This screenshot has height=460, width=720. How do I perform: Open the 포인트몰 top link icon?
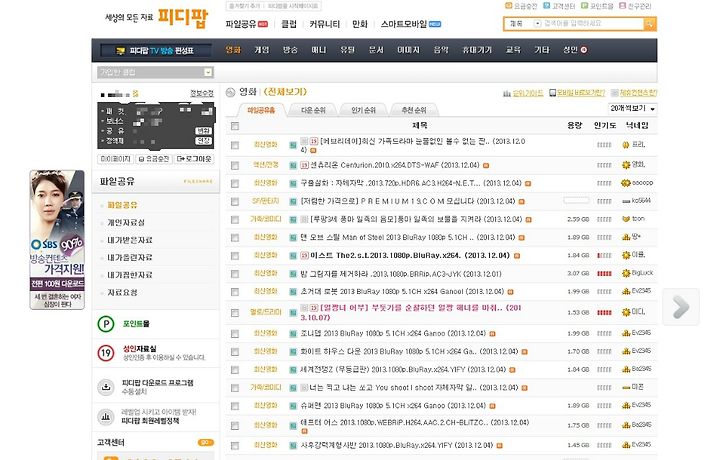tap(584, 6)
